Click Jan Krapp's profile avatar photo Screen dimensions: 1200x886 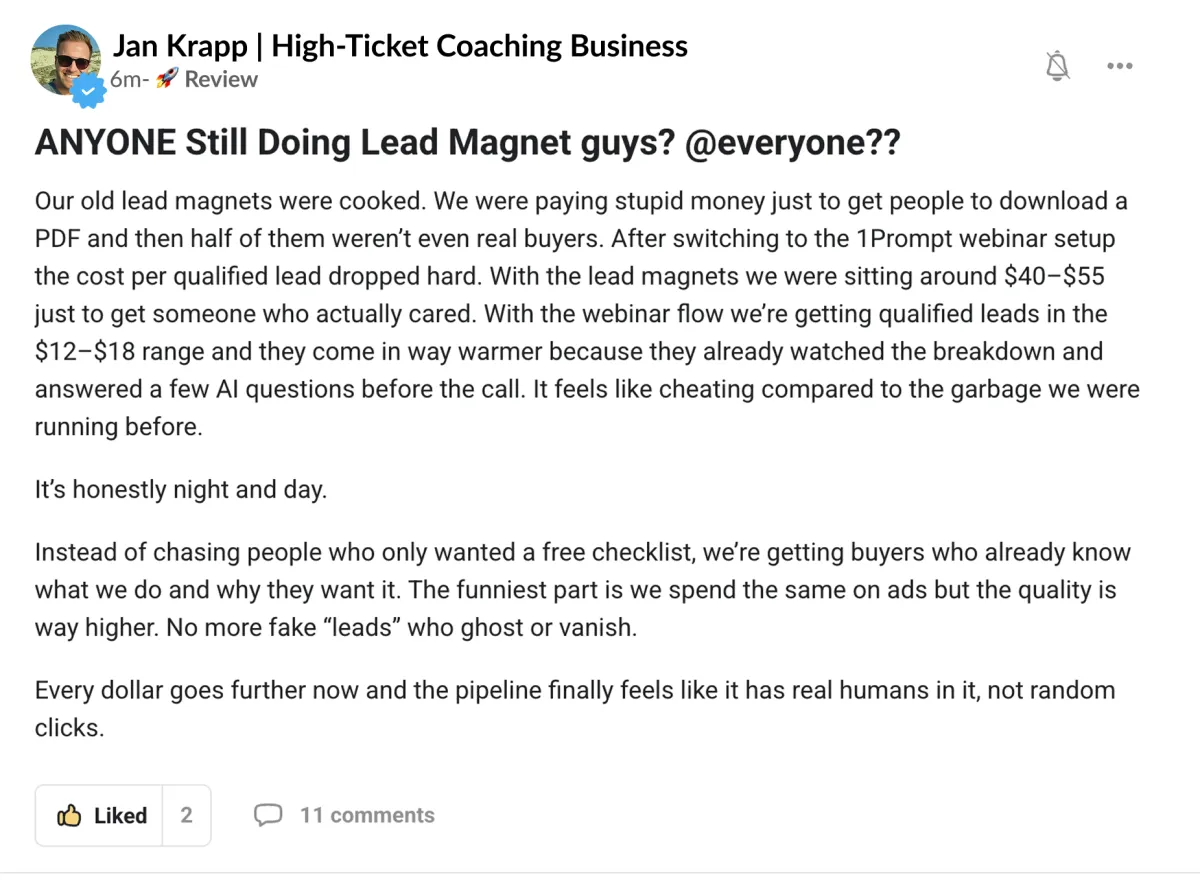click(x=63, y=56)
